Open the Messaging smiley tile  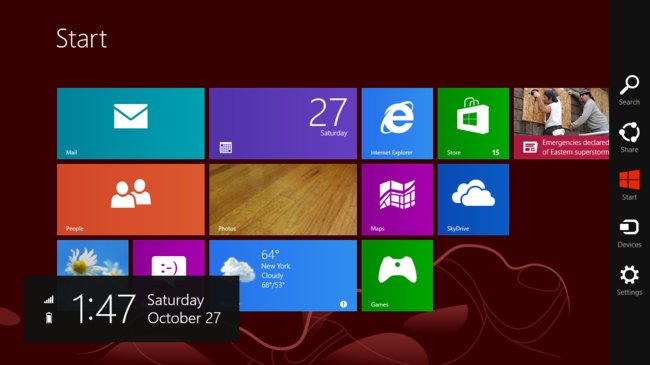tap(169, 258)
